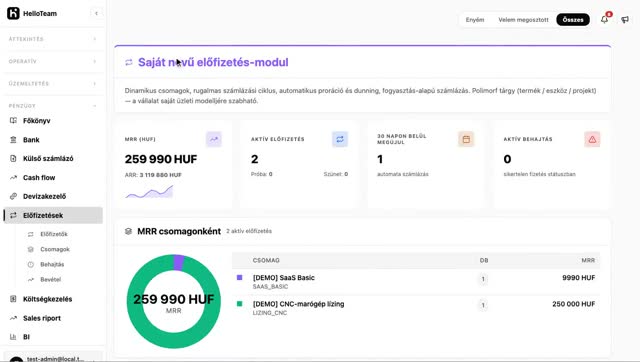This screenshot has width=640, height=362.
Task: Click the layers icon beside MRR csomagonként
Action: pyautogui.click(x=128, y=231)
